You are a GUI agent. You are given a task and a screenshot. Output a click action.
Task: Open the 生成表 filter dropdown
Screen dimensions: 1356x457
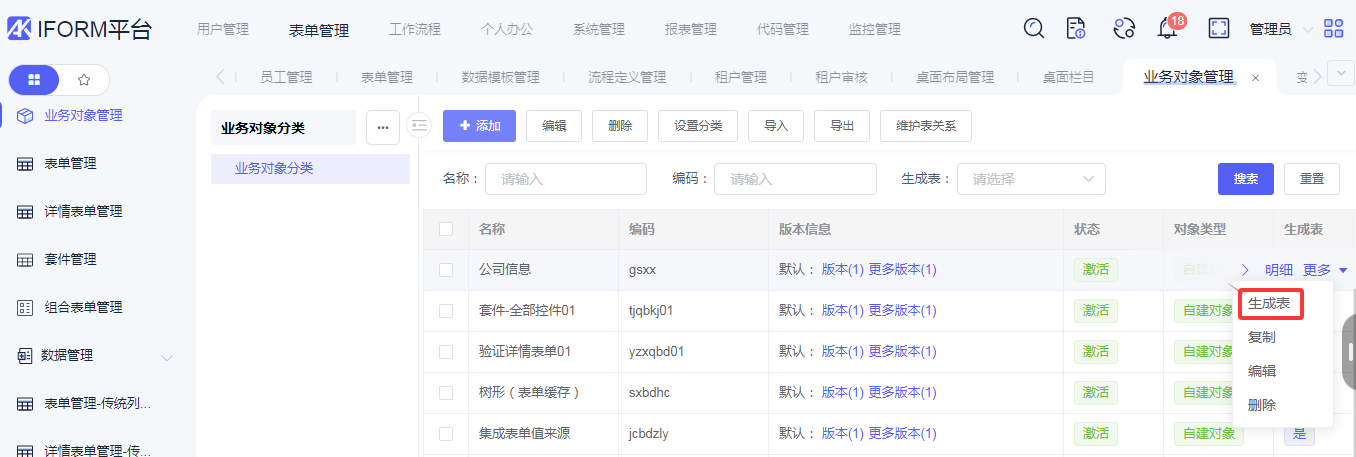1031,179
